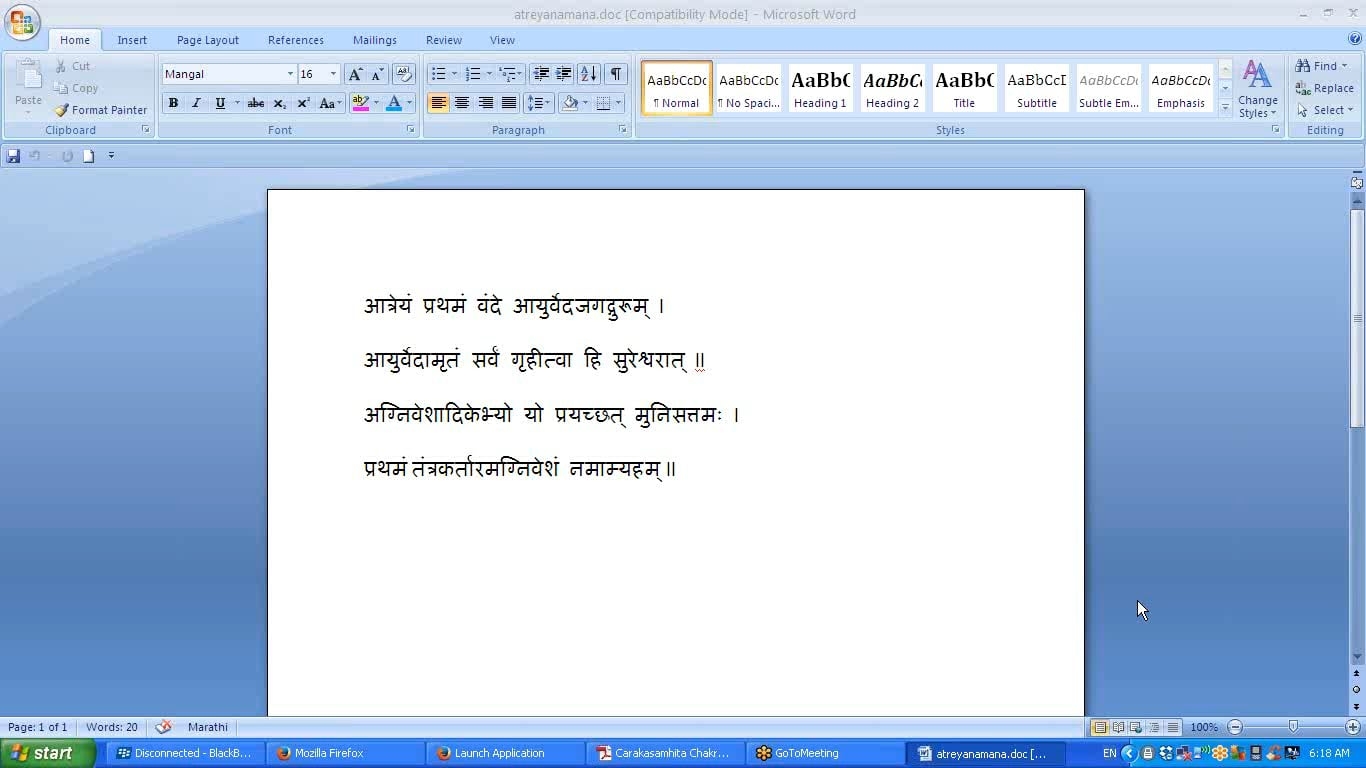Click the Clear Formatting icon
The height and width of the screenshot is (768, 1366).
pos(404,74)
